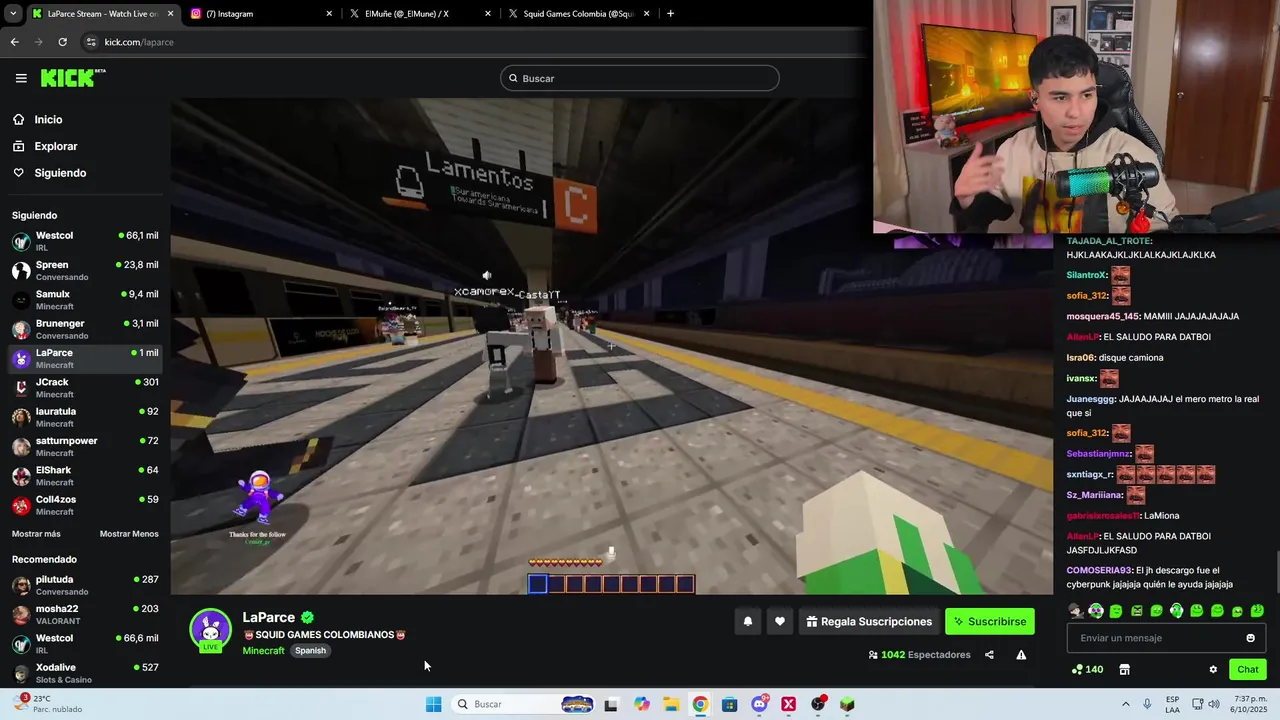The image size is (1280, 720).
Task: Open ElShark channel in sidebar
Action: click(85, 475)
